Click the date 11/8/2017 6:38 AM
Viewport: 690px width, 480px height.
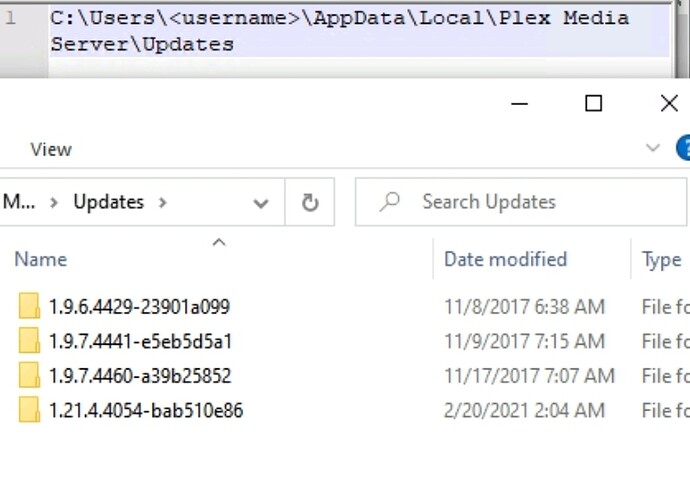(x=524, y=307)
